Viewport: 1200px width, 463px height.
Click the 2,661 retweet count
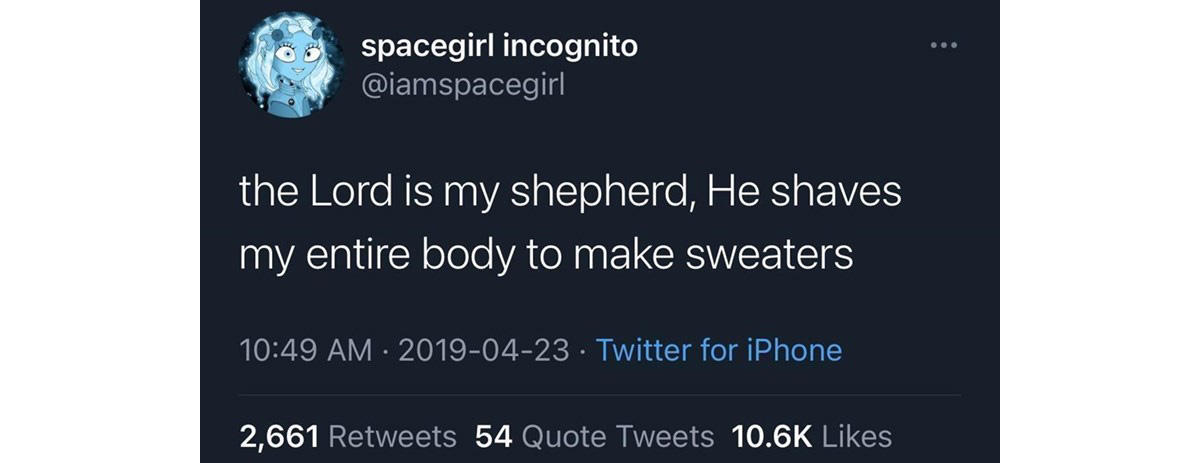279,436
